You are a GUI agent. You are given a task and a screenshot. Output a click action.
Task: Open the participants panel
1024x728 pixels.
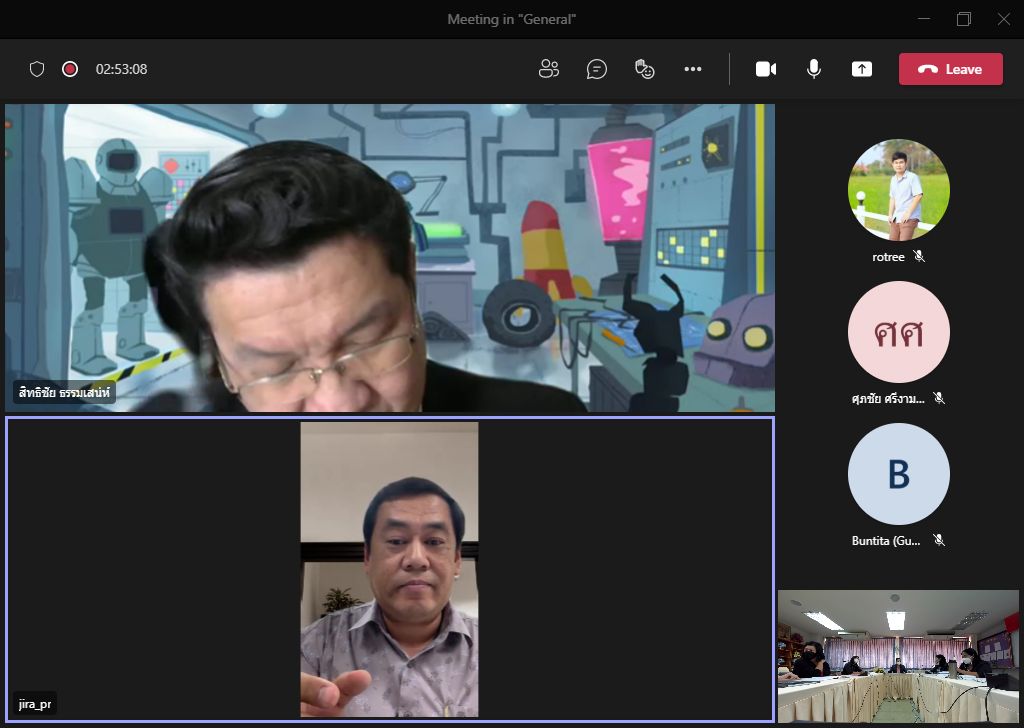(548, 69)
